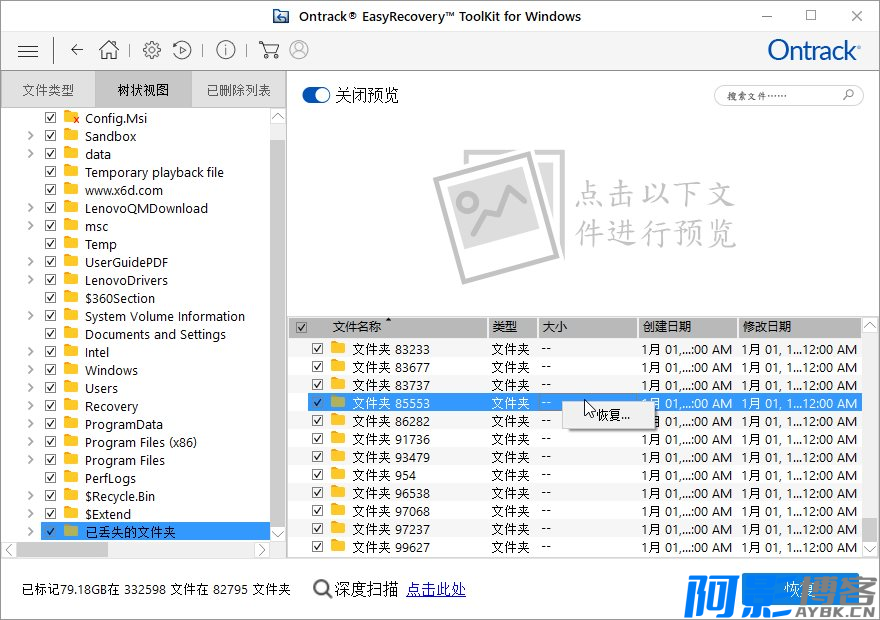Go back with the left arrow icon
880x620 pixels.
[77, 50]
